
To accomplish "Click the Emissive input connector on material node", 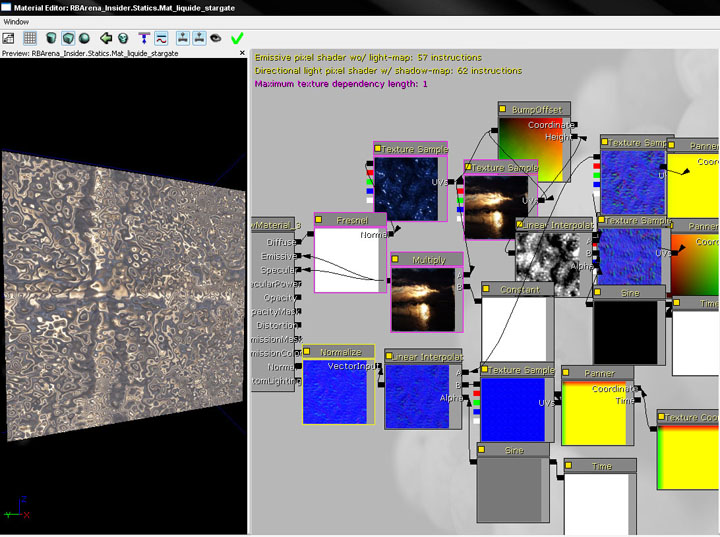I will coord(298,255).
